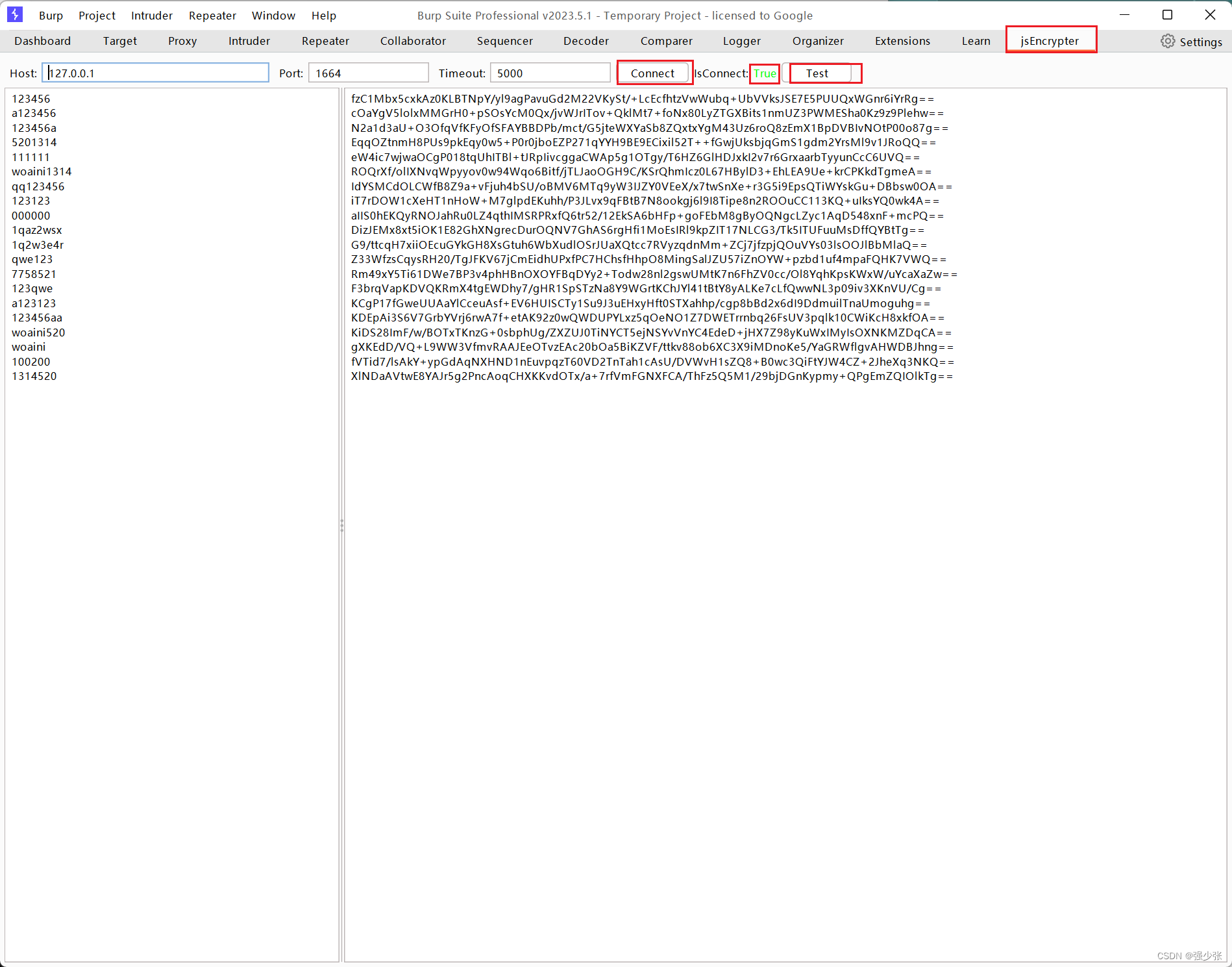Screen dimensions: 1232x967
Task: Click the plaintext entry '5201314'
Action: coord(34,142)
